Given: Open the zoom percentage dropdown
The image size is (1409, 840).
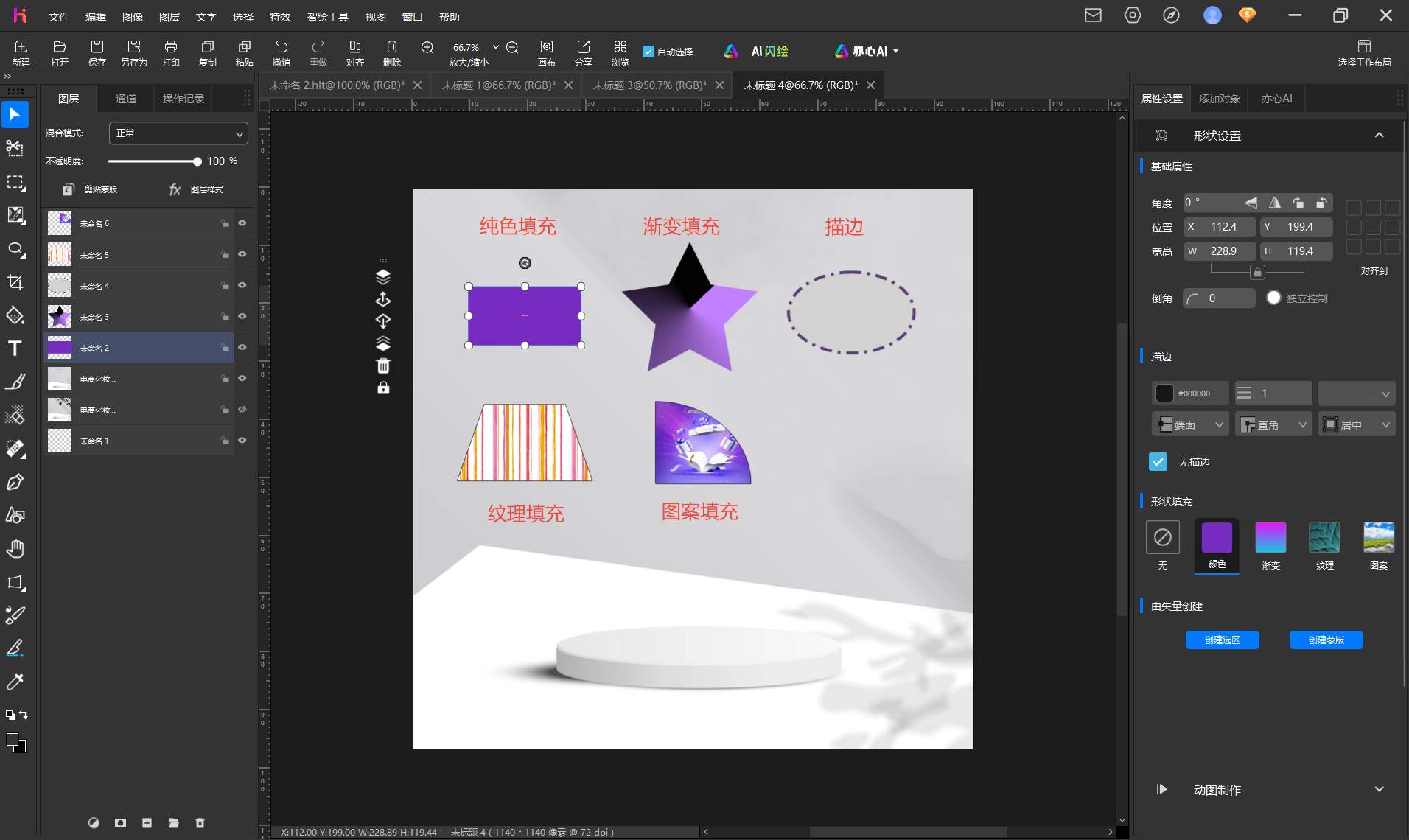Looking at the screenshot, I should point(495,47).
